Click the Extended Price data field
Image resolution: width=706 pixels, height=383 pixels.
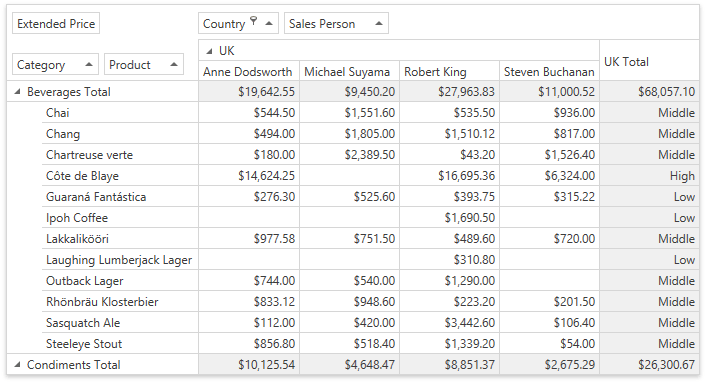[56, 23]
